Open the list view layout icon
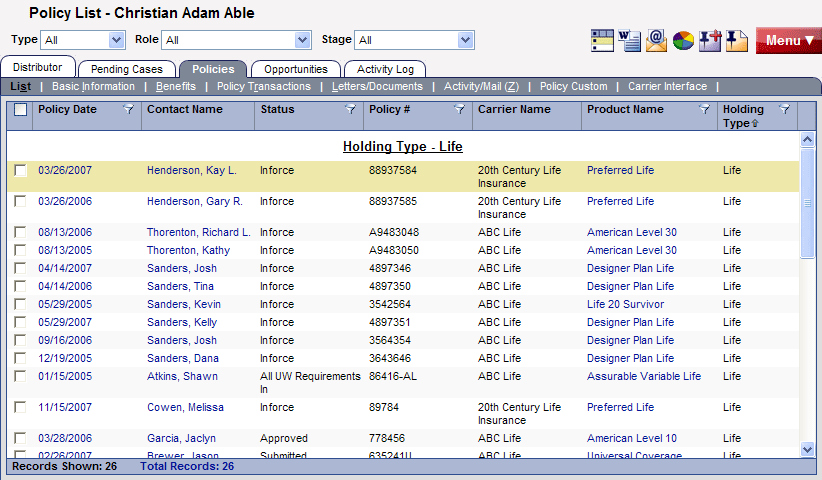Viewport: 822px width, 480px height. [601, 40]
